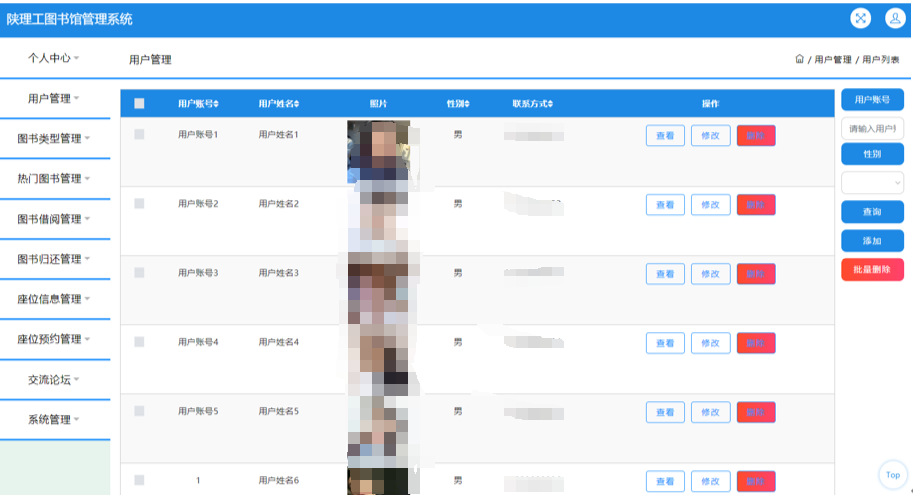Click 删除 for 用户姓名6
The image size is (913, 495).
coord(756,482)
